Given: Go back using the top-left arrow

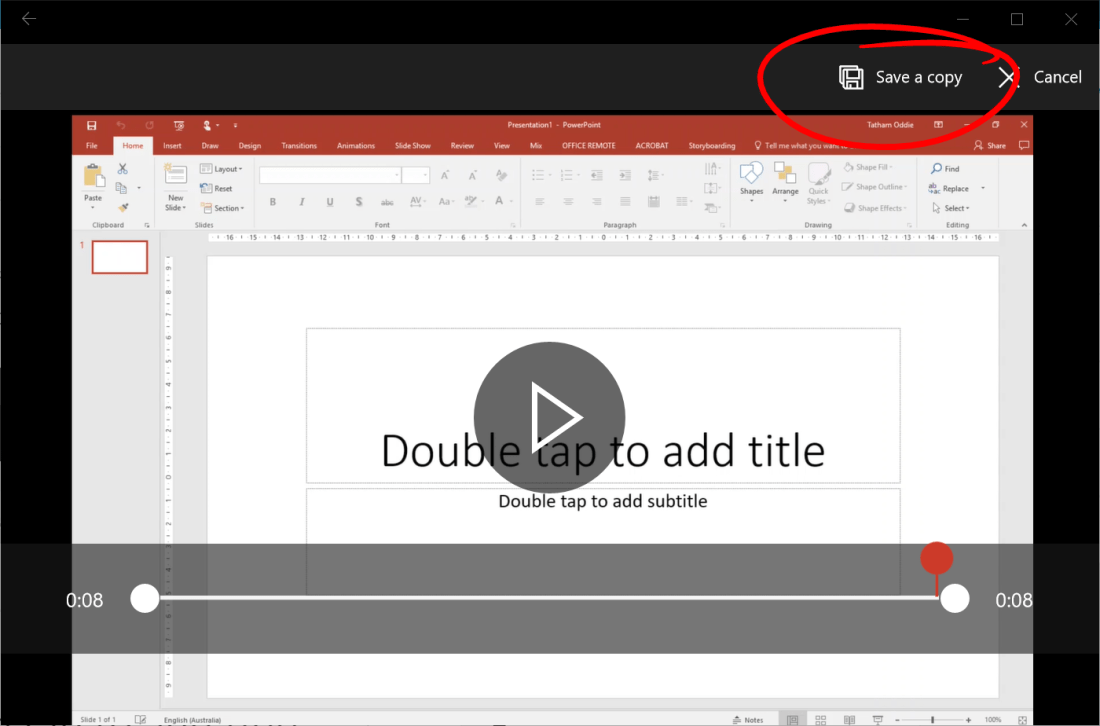Looking at the screenshot, I should click(x=29, y=18).
